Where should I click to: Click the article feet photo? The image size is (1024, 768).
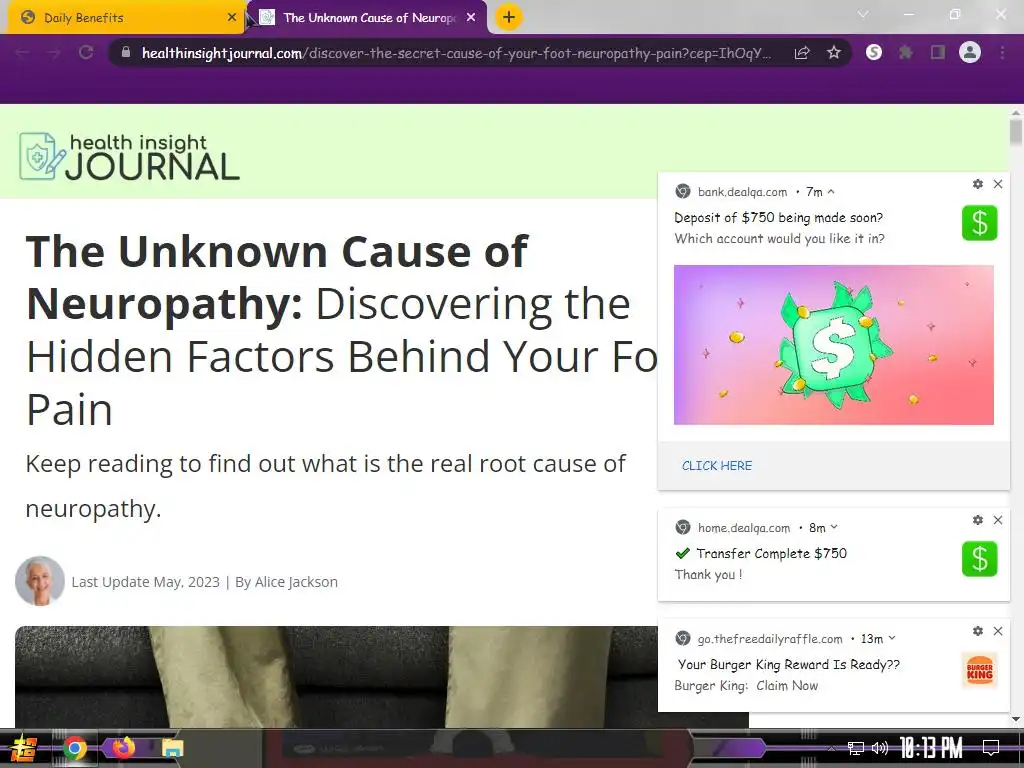(336, 677)
